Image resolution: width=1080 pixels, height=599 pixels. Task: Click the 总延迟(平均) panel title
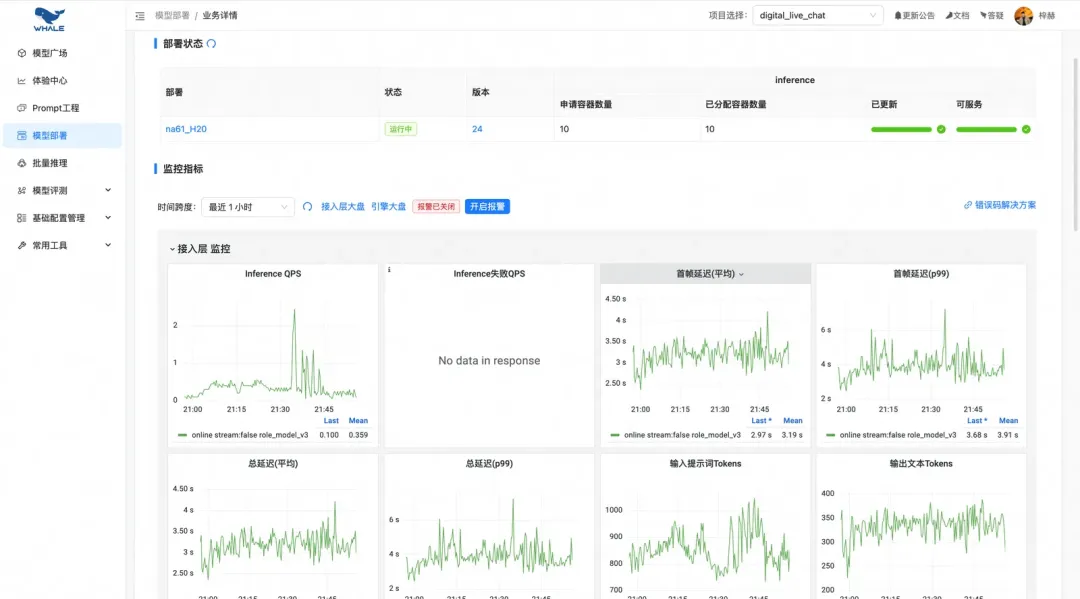click(x=273, y=464)
